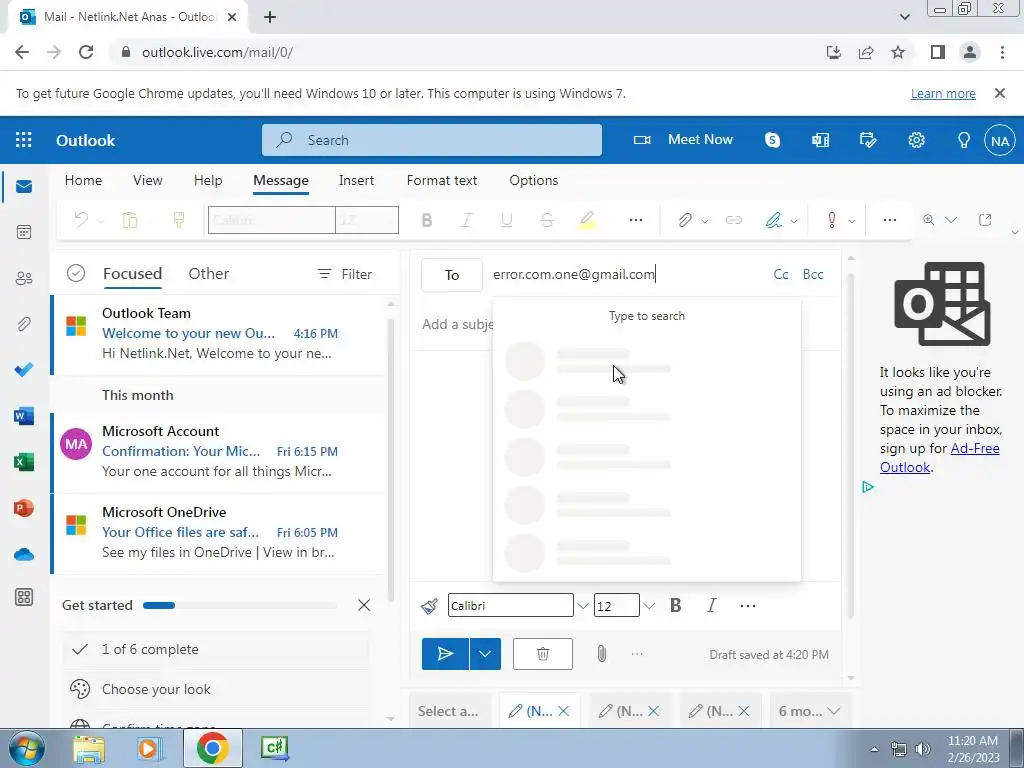Expand the Zoom dropdown arrow in ribbon
1024x768 pixels.
click(x=951, y=220)
